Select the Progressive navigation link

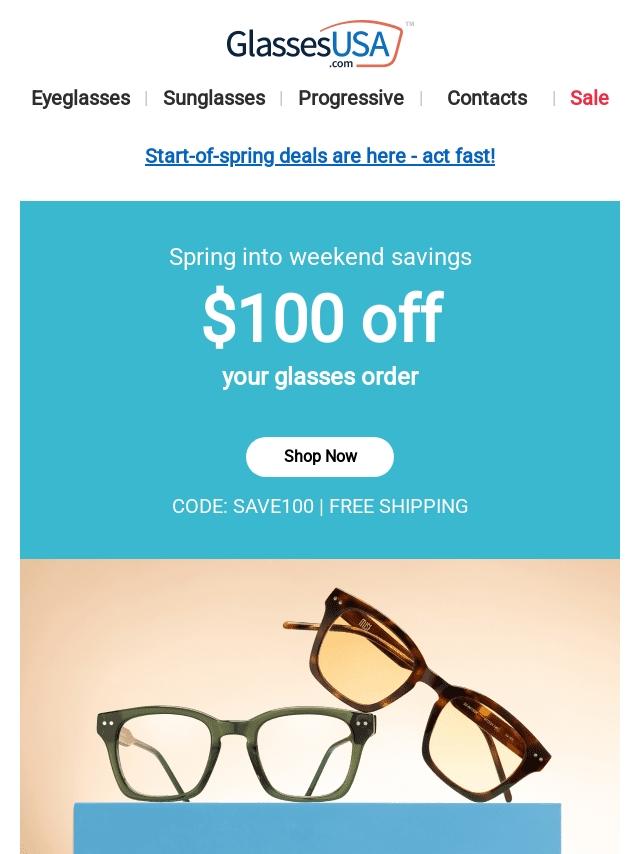(x=351, y=98)
